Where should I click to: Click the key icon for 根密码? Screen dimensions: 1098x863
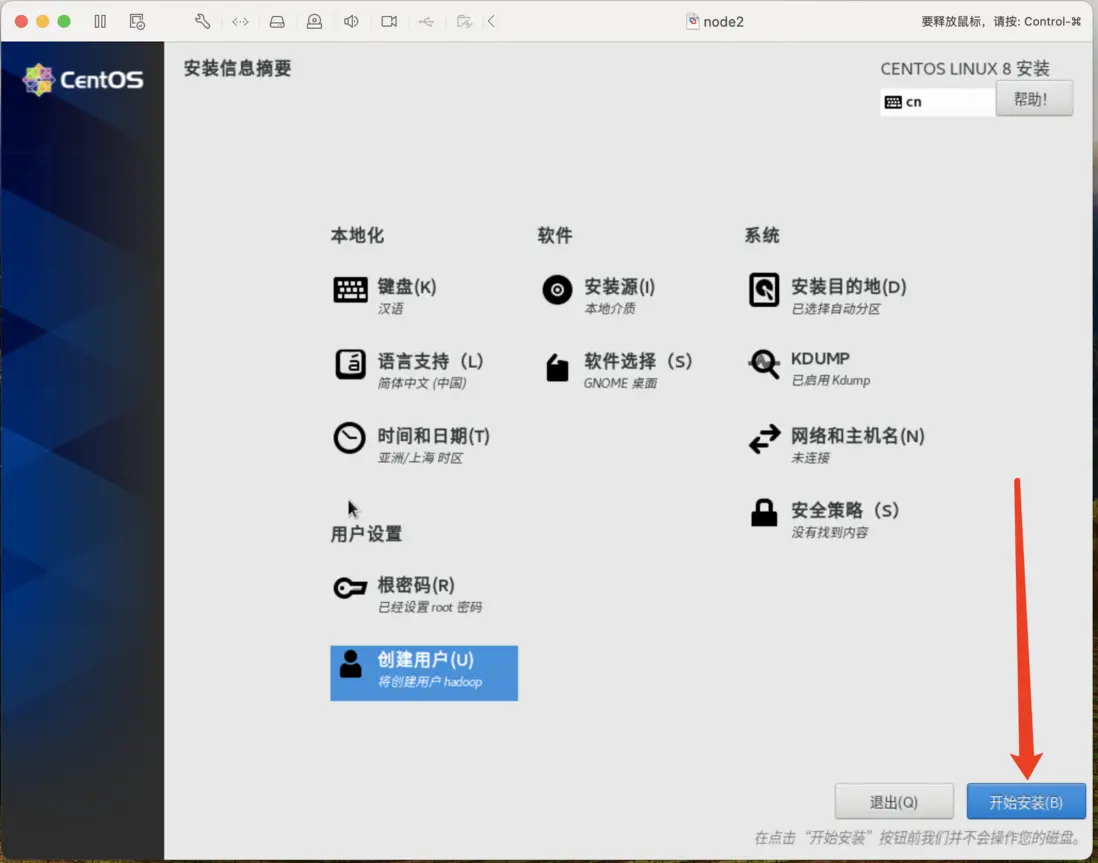(x=350, y=588)
